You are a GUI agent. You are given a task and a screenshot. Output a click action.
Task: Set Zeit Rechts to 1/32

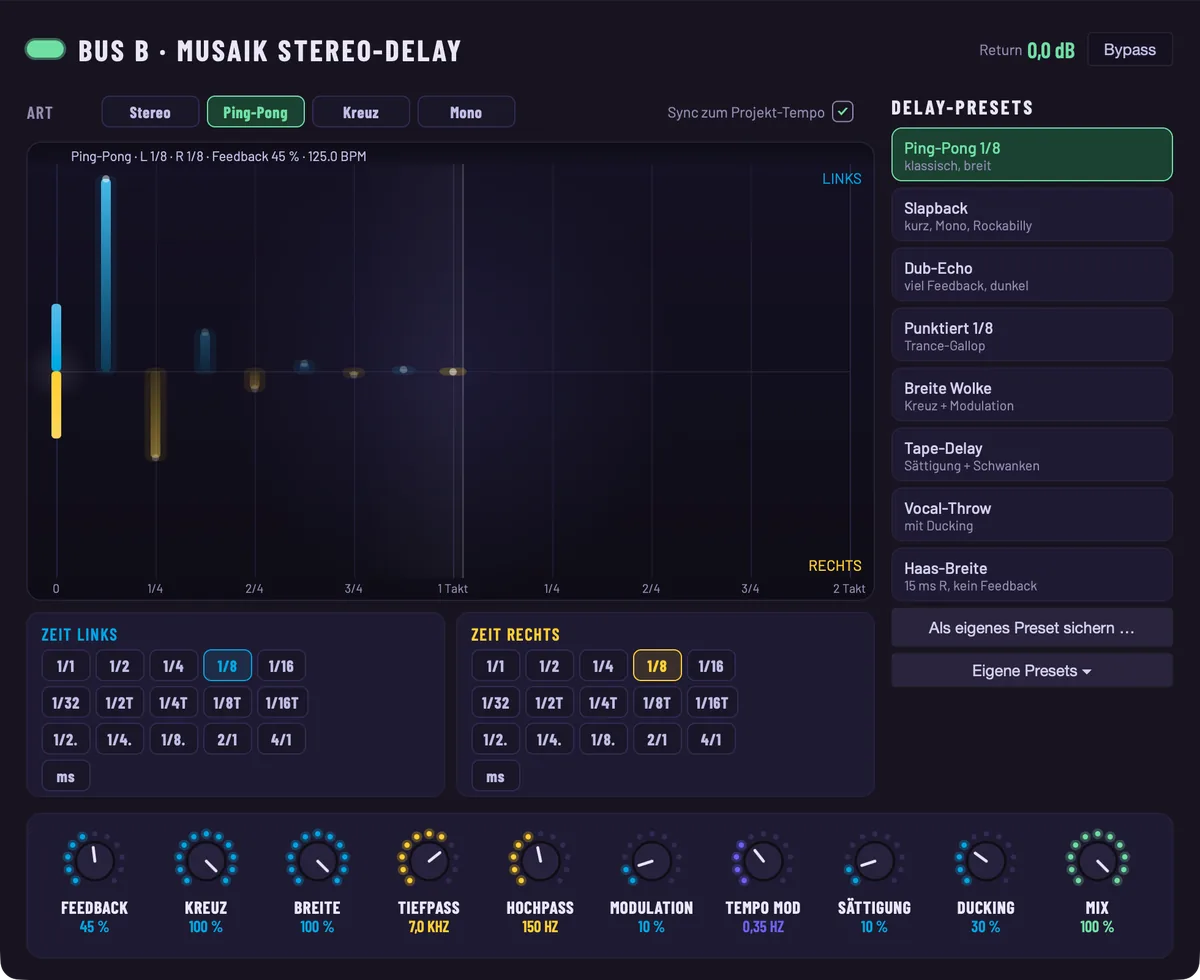[496, 703]
